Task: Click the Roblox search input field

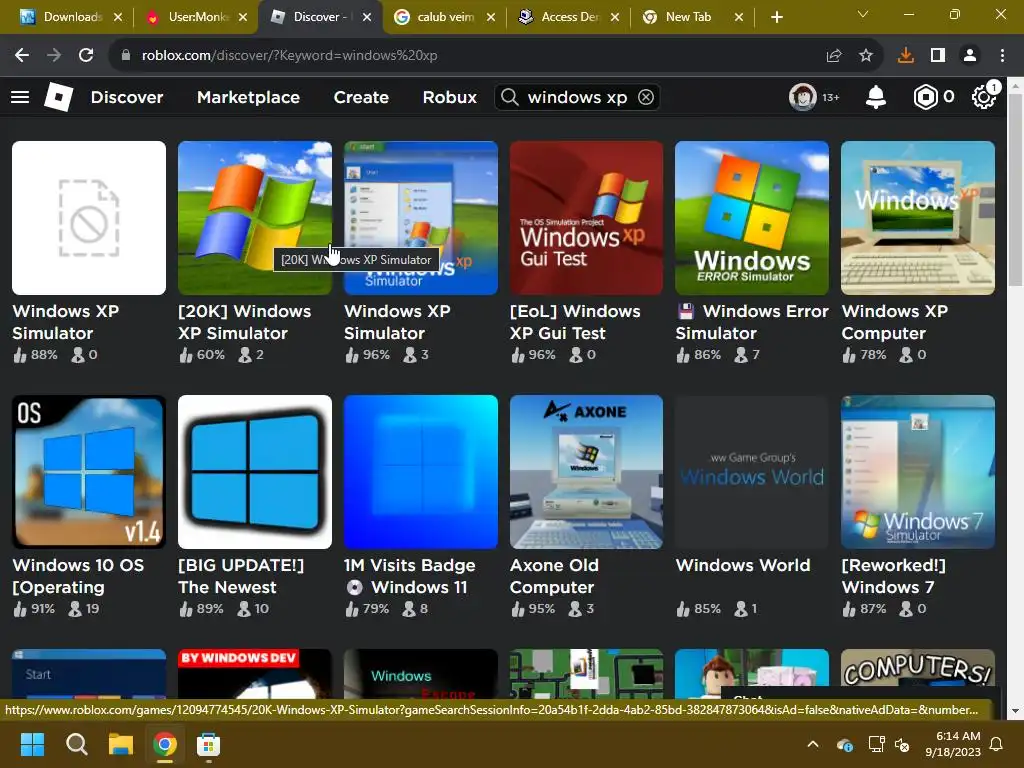Action: pyautogui.click(x=577, y=97)
